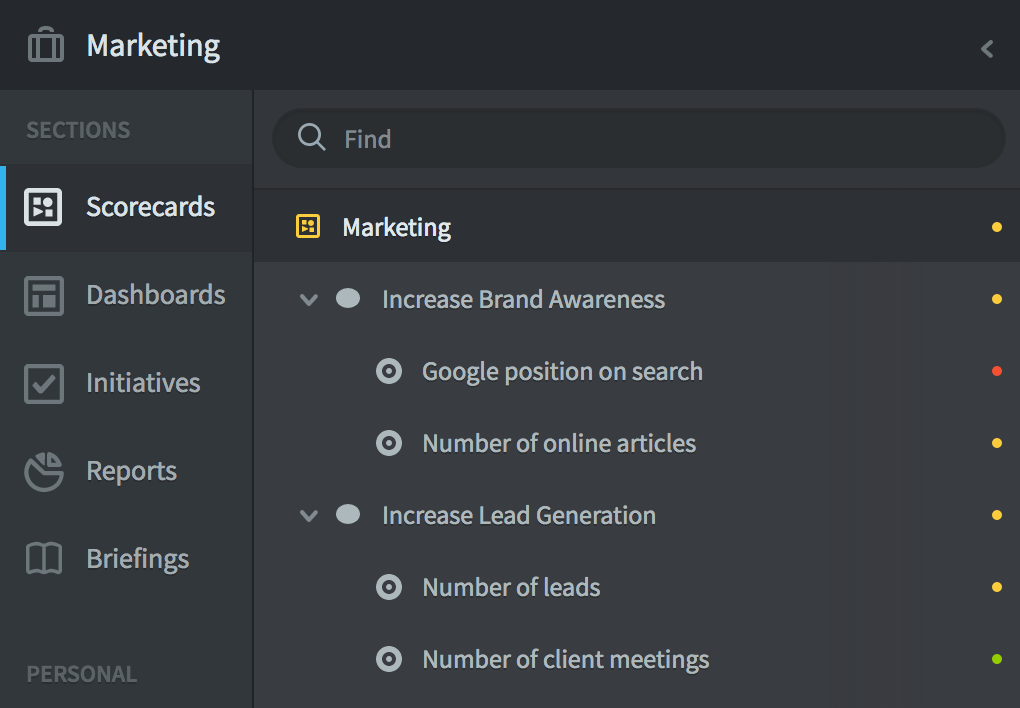1020x708 pixels.
Task: Select Number of client meetings item
Action: [565, 660]
